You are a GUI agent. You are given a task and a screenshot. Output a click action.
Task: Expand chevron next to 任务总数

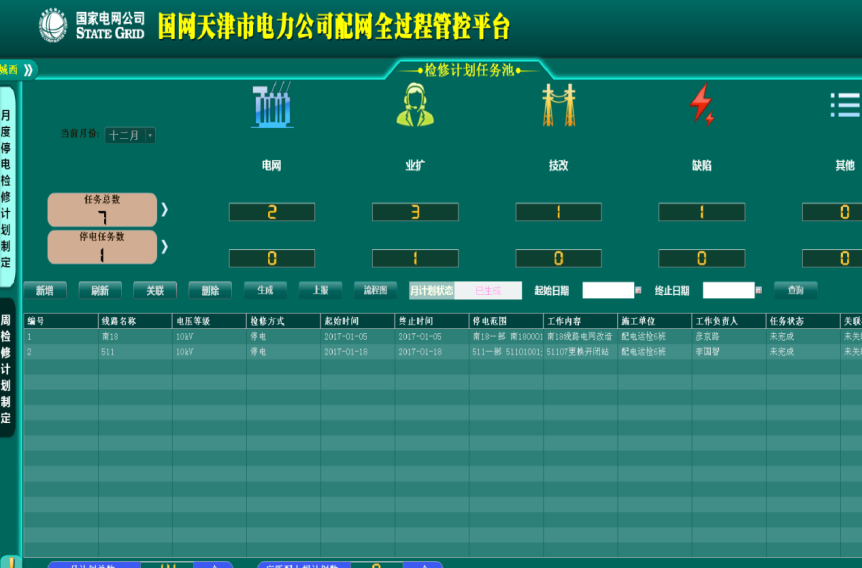click(x=165, y=210)
